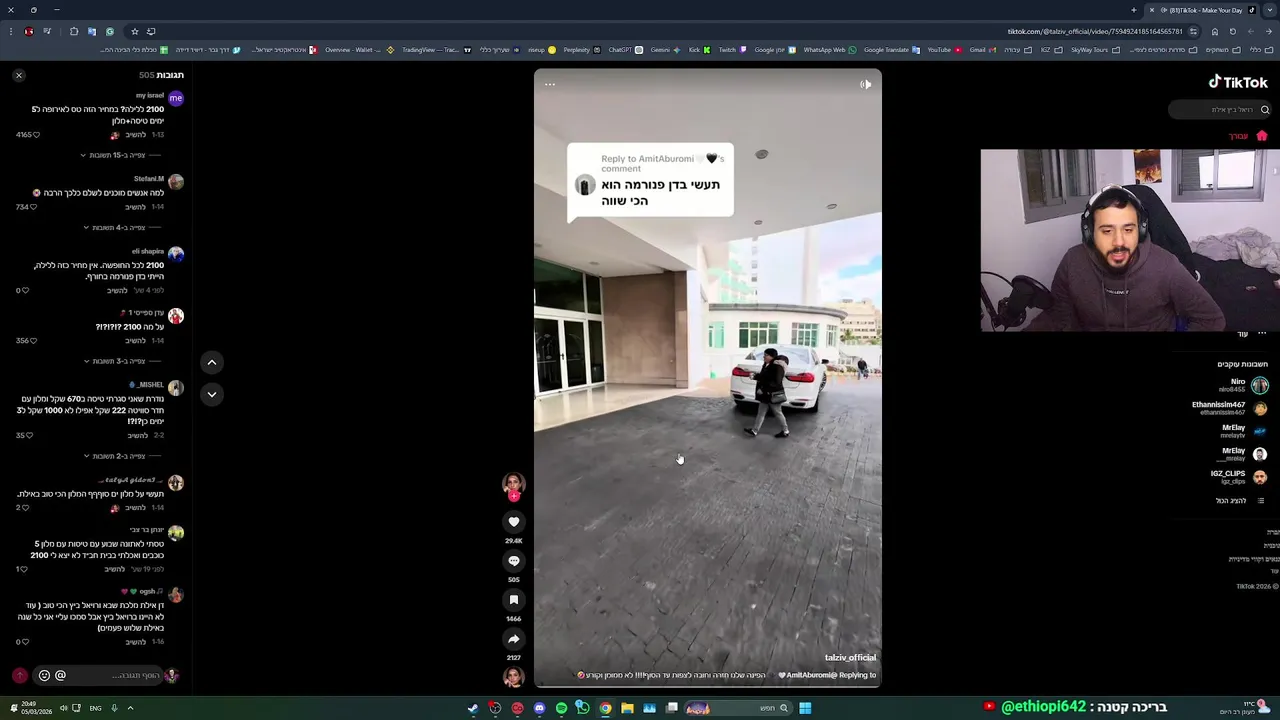Open IGZ_CLIPS followed account
The height and width of the screenshot is (720, 1280).
click(1240, 477)
